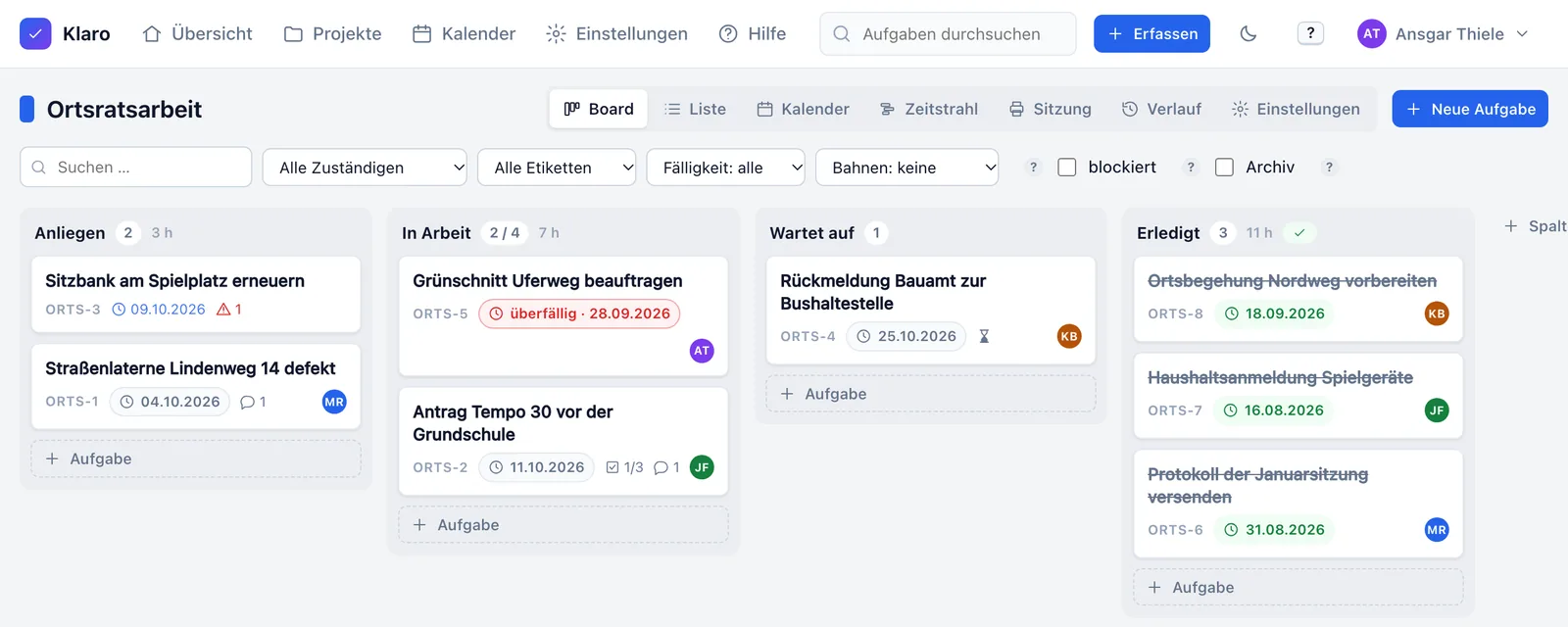Switch to the Liste view tab

tap(695, 109)
